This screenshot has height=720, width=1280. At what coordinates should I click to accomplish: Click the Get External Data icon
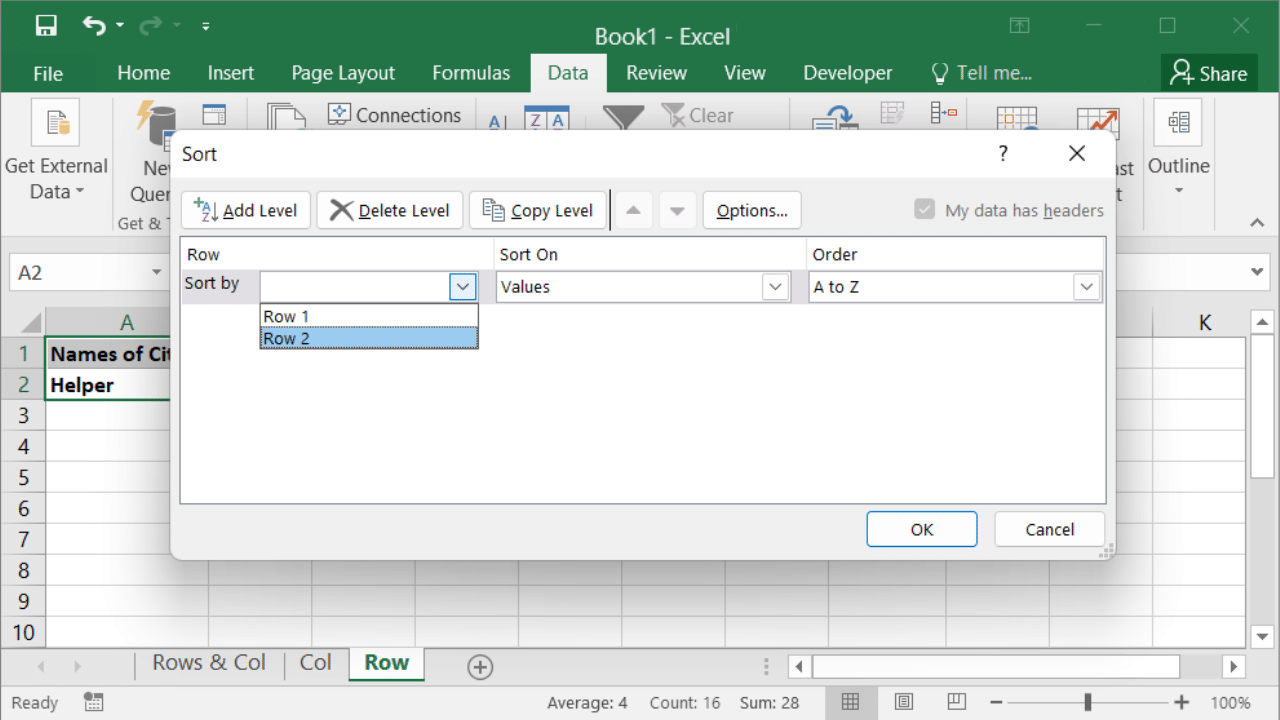pyautogui.click(x=56, y=122)
